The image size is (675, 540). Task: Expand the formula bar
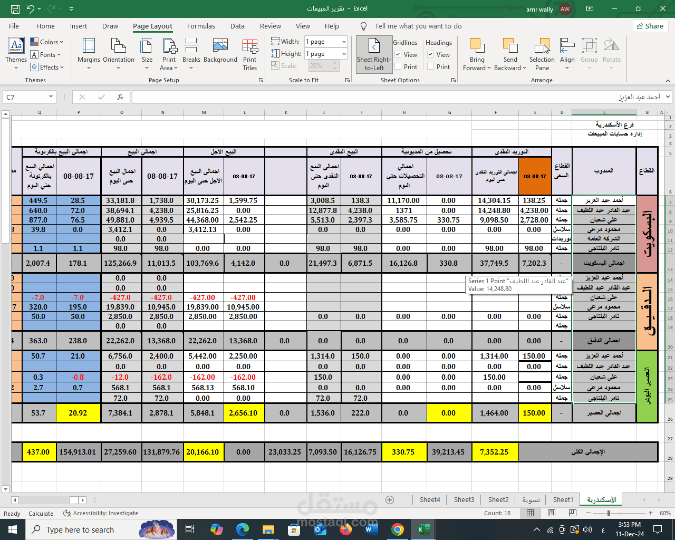coord(668,97)
